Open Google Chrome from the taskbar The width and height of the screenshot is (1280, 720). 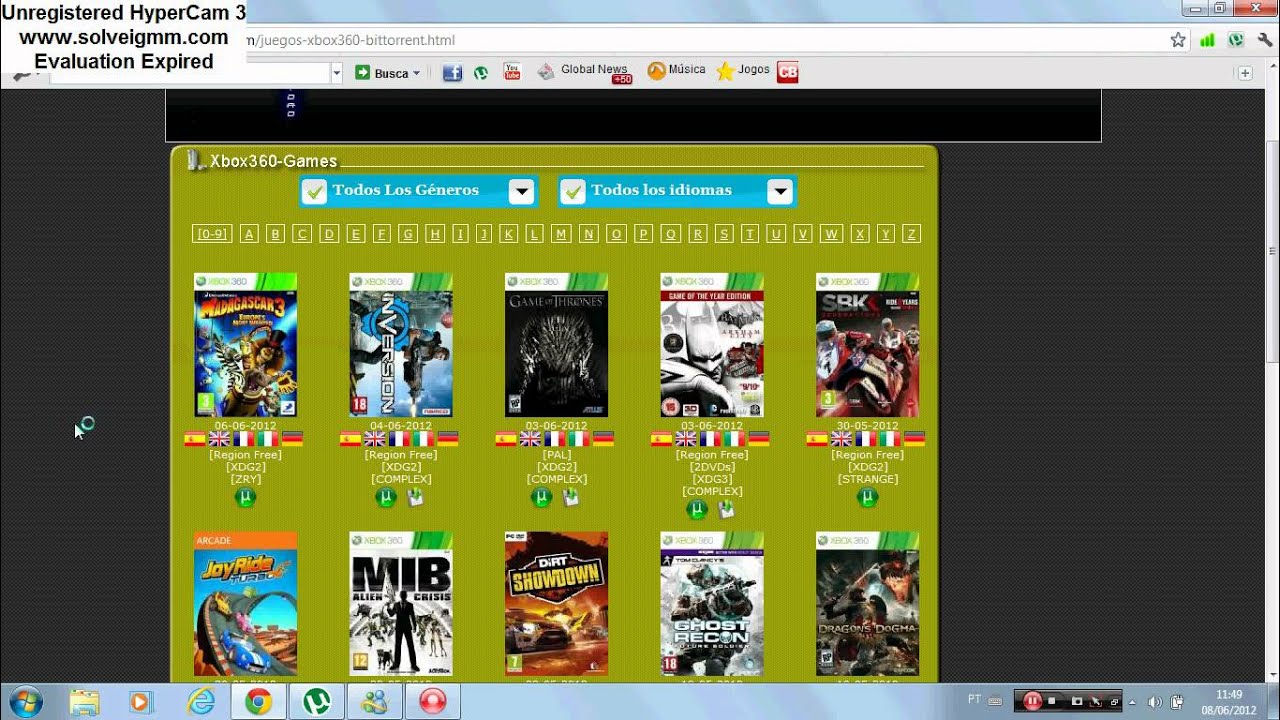point(259,701)
